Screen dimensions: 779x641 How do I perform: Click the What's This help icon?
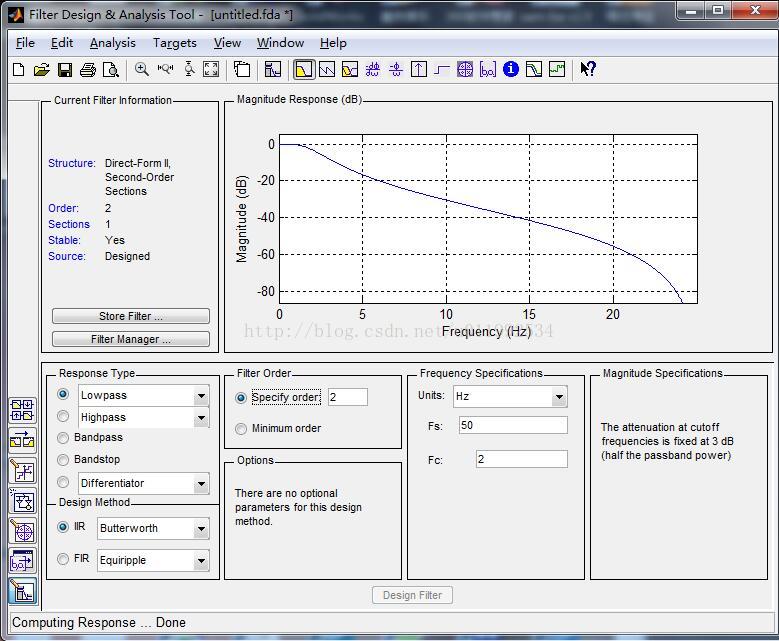[x=588, y=69]
